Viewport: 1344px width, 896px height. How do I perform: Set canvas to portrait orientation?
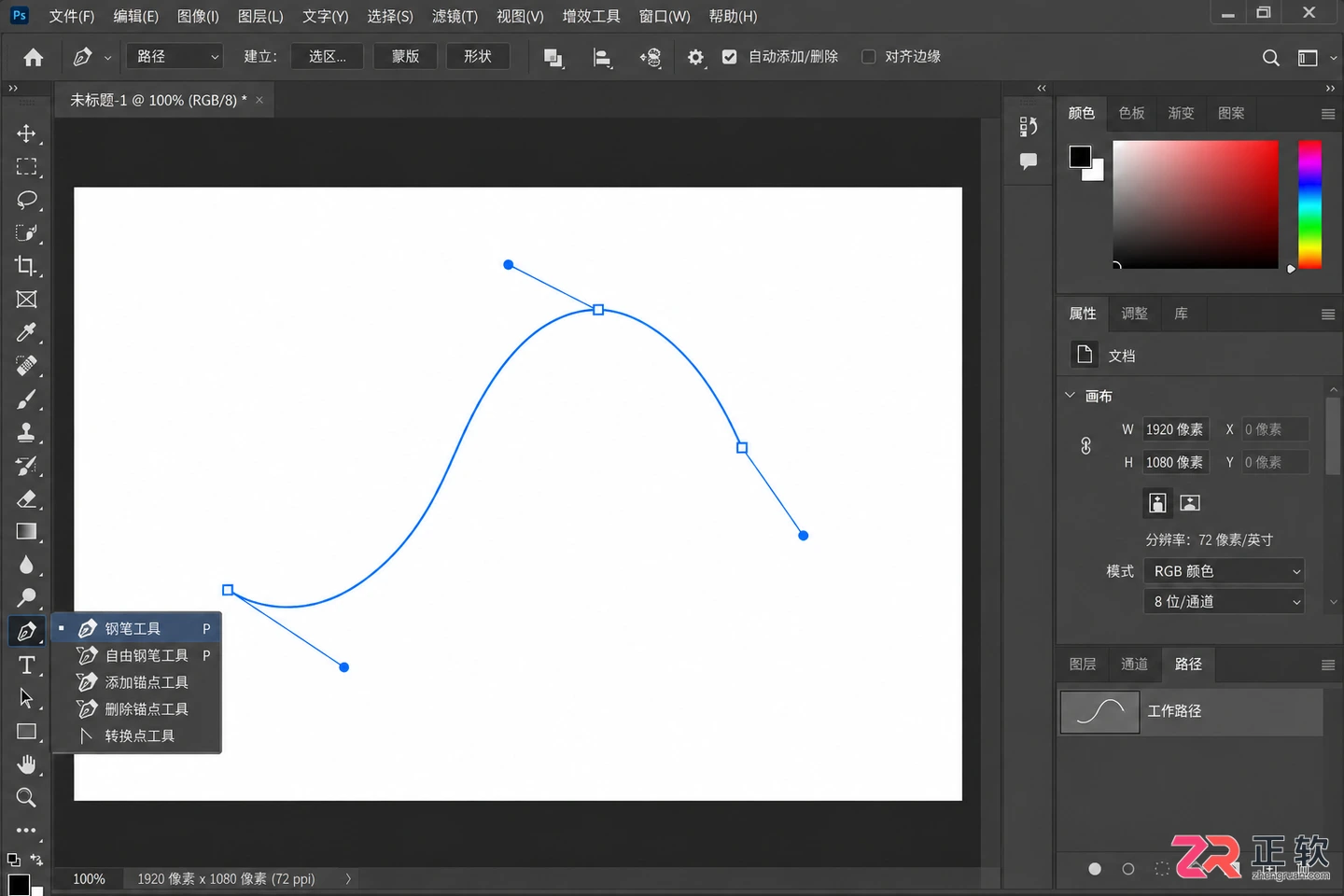1157,503
